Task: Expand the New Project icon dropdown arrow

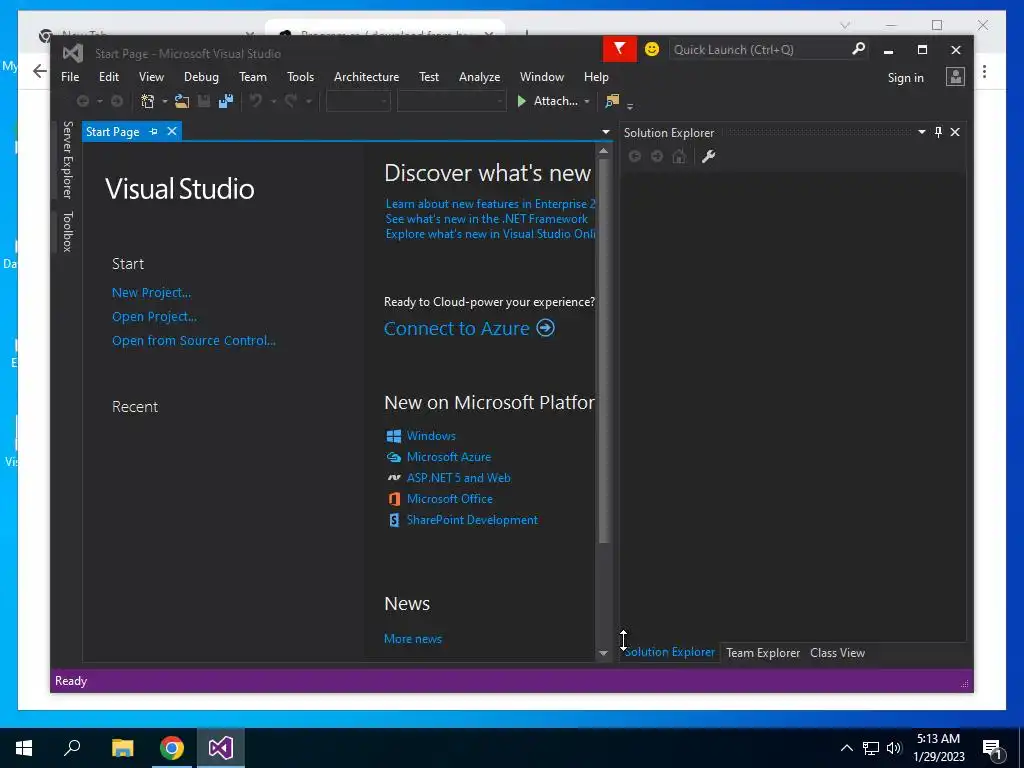Action: pos(165,101)
